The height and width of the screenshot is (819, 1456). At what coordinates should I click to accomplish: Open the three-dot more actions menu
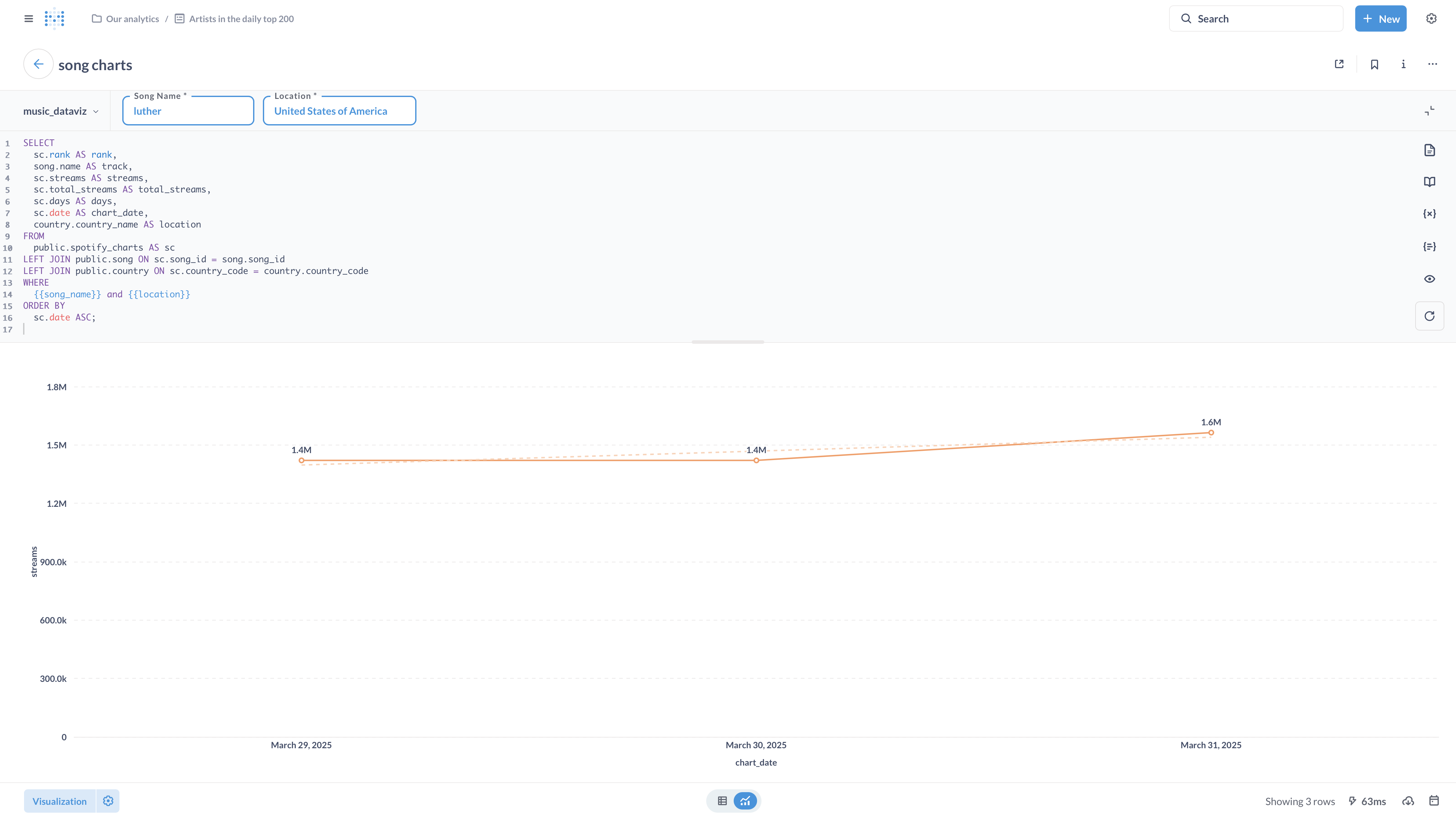click(1432, 64)
